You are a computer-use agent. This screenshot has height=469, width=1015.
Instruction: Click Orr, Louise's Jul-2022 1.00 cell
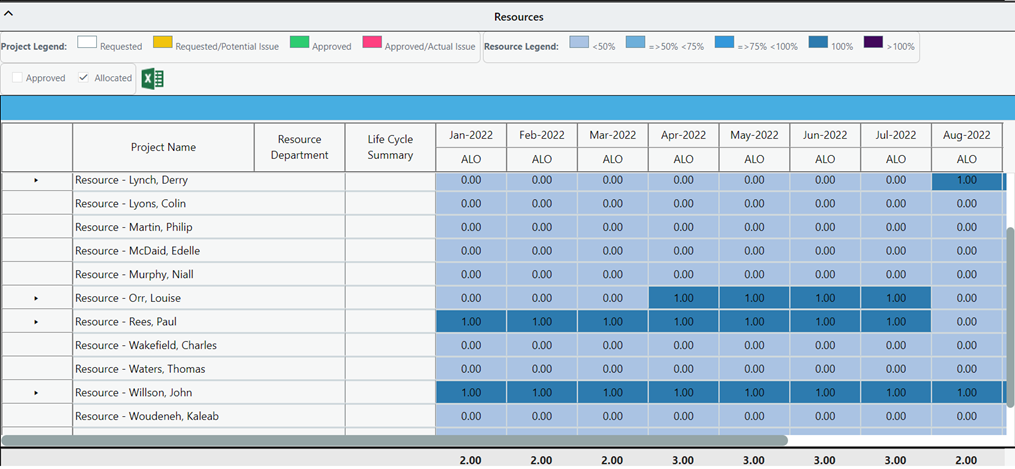(x=896, y=298)
